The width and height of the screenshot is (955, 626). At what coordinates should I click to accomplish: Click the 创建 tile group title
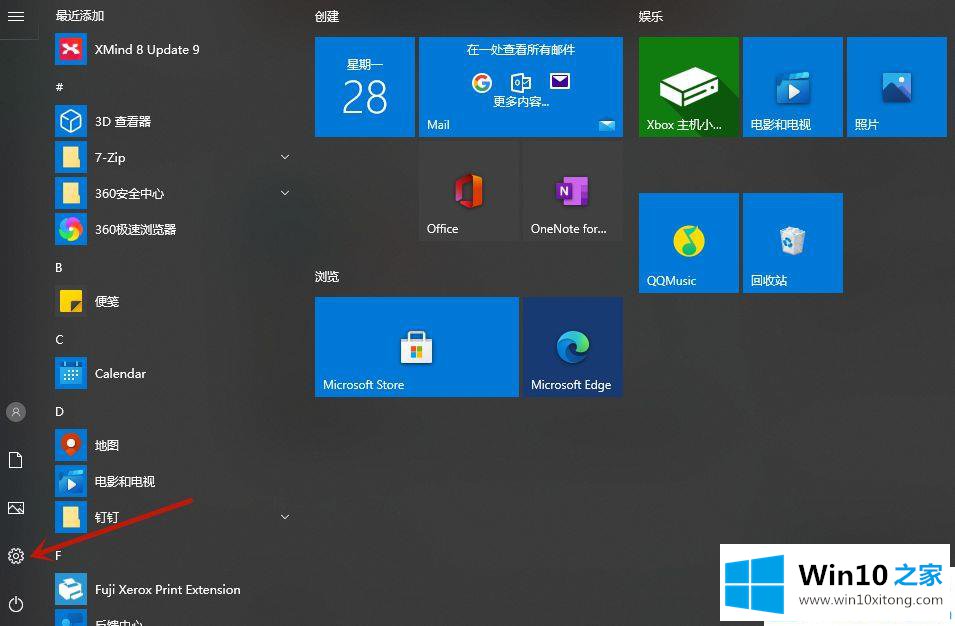click(x=327, y=16)
